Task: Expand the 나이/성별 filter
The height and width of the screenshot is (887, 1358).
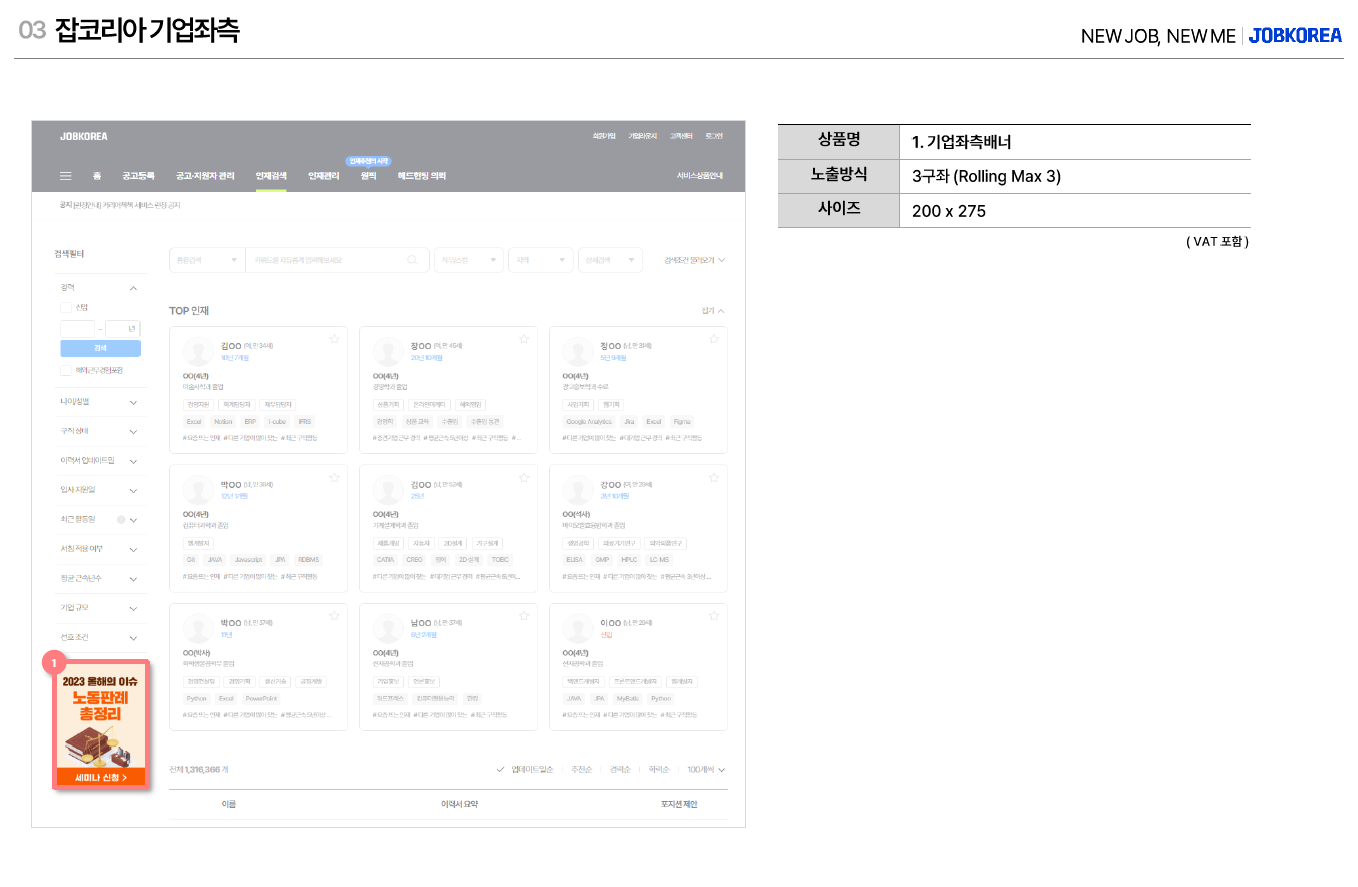Action: coord(133,402)
